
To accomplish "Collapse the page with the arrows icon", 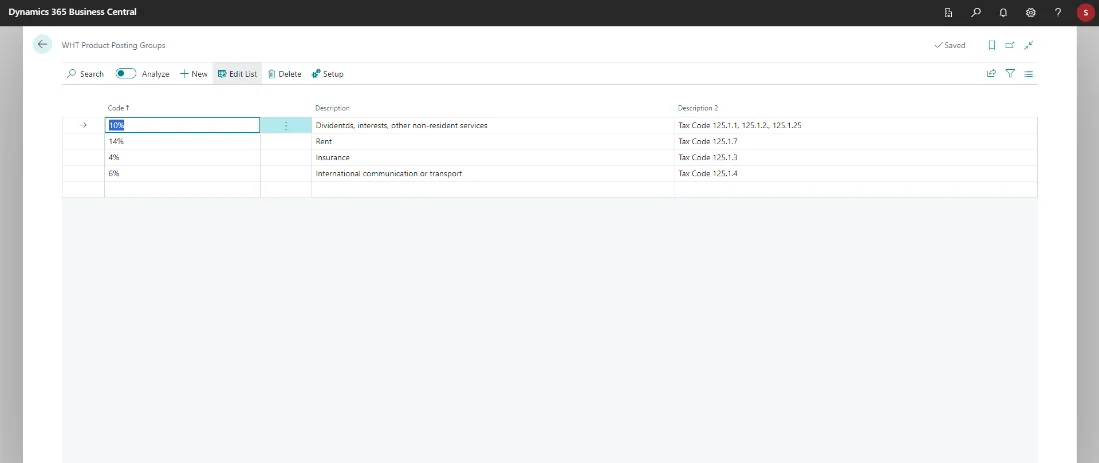I will tap(1028, 45).
